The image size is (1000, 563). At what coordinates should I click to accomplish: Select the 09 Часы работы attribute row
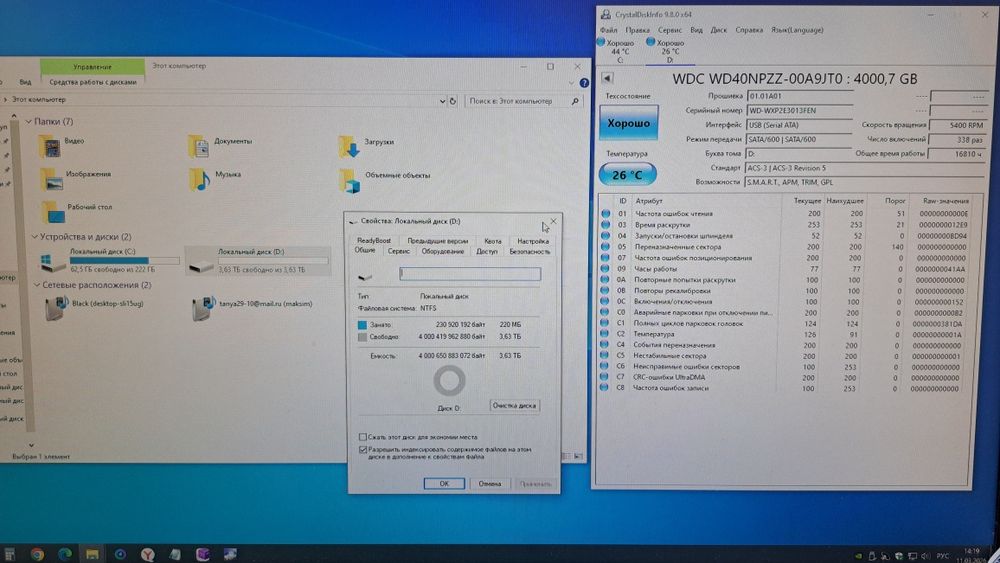pos(786,269)
